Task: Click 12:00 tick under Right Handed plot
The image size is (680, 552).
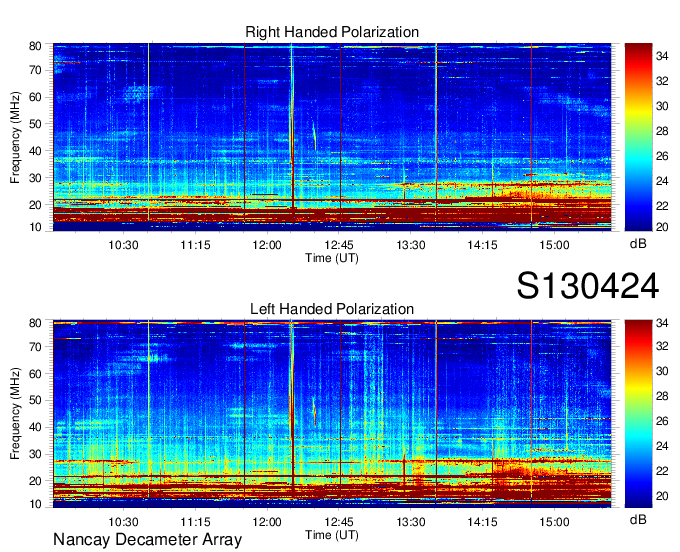Action: (x=267, y=245)
